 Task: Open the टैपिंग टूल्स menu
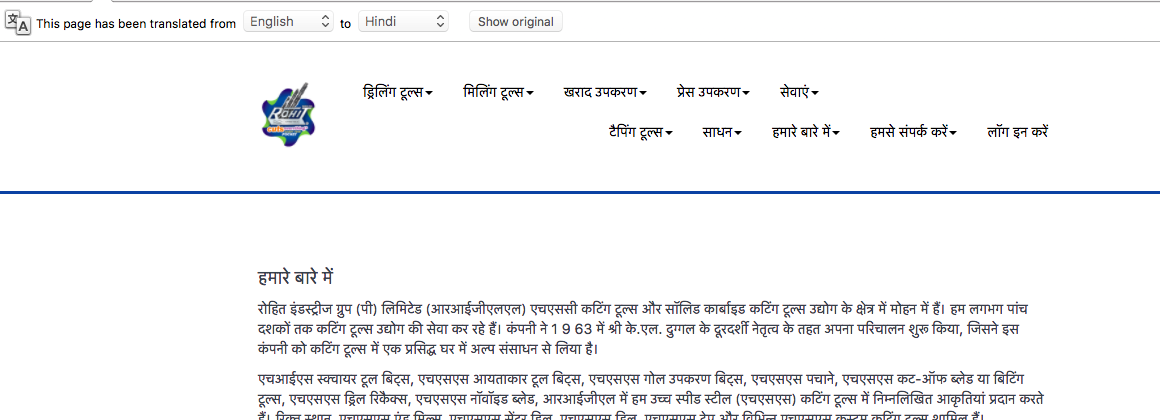pos(641,133)
